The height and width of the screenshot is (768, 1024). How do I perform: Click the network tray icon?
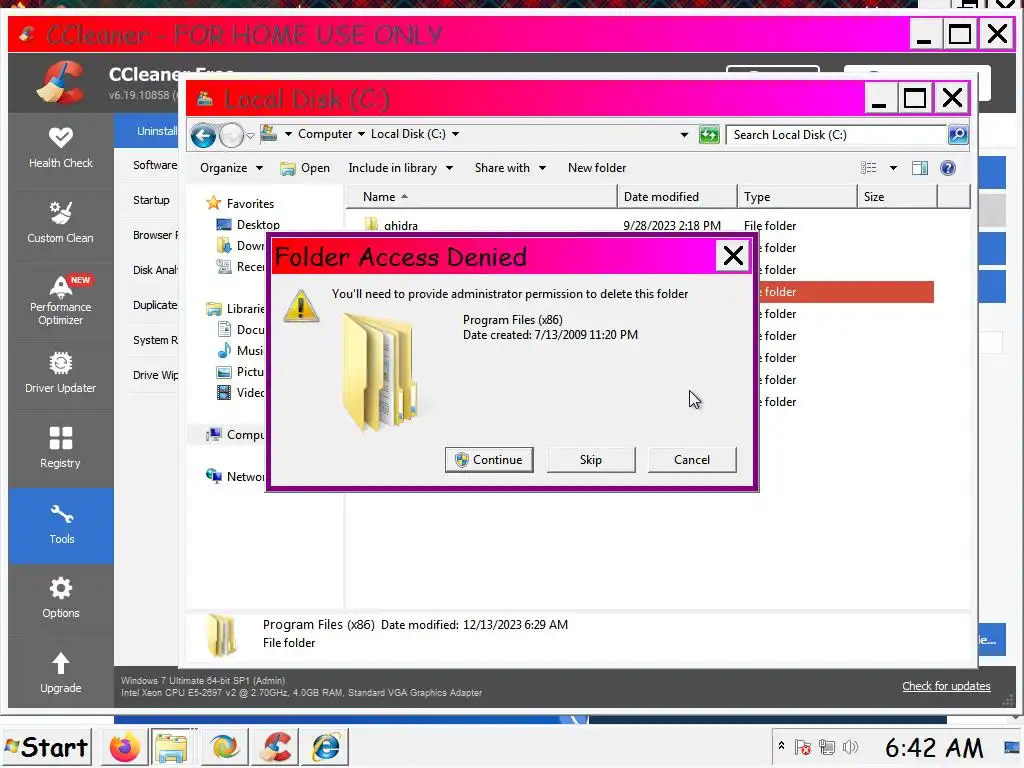tap(827, 747)
